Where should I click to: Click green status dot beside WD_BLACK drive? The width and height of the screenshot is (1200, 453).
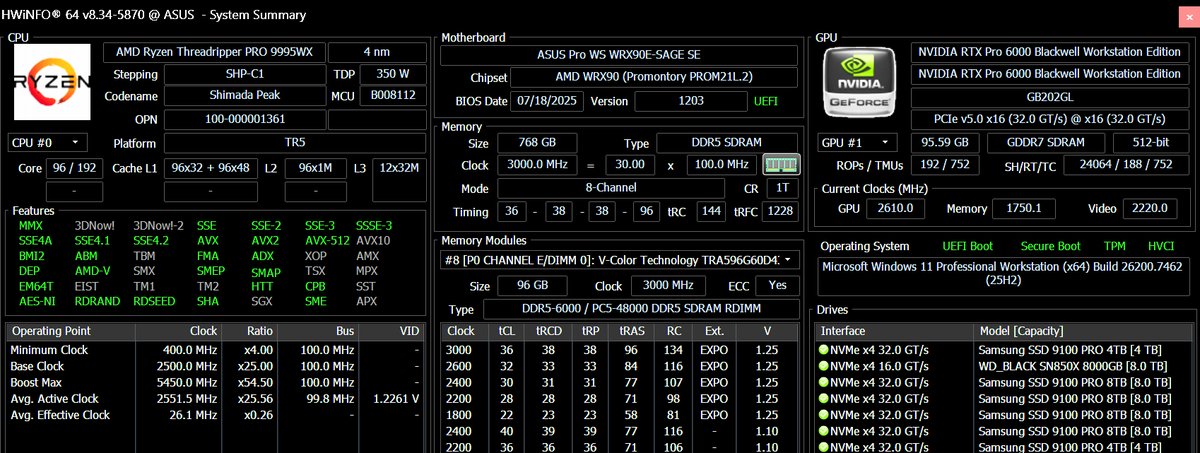point(824,366)
